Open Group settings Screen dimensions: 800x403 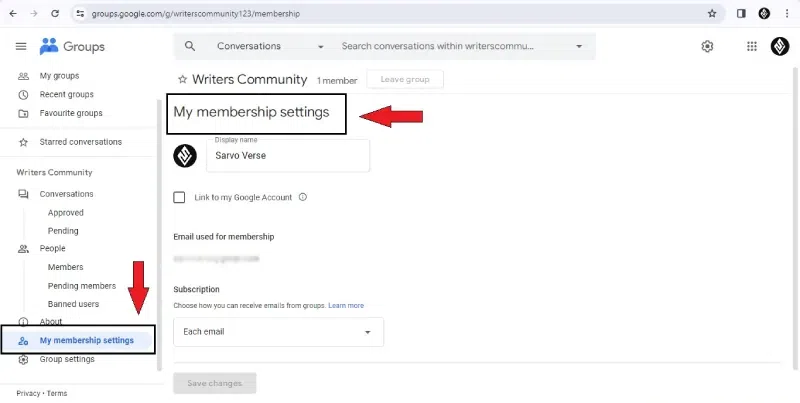pos(67,359)
